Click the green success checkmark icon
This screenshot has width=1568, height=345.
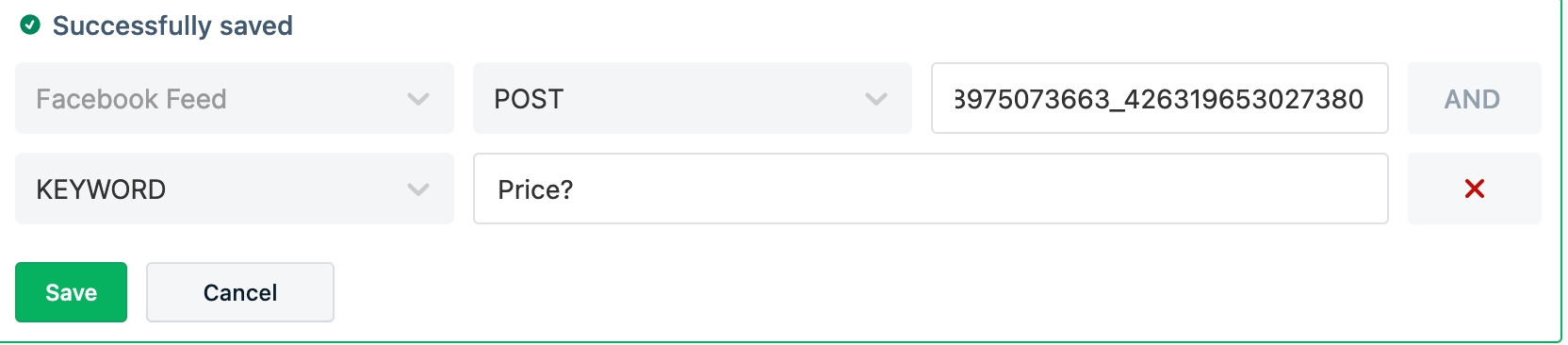tap(30, 25)
